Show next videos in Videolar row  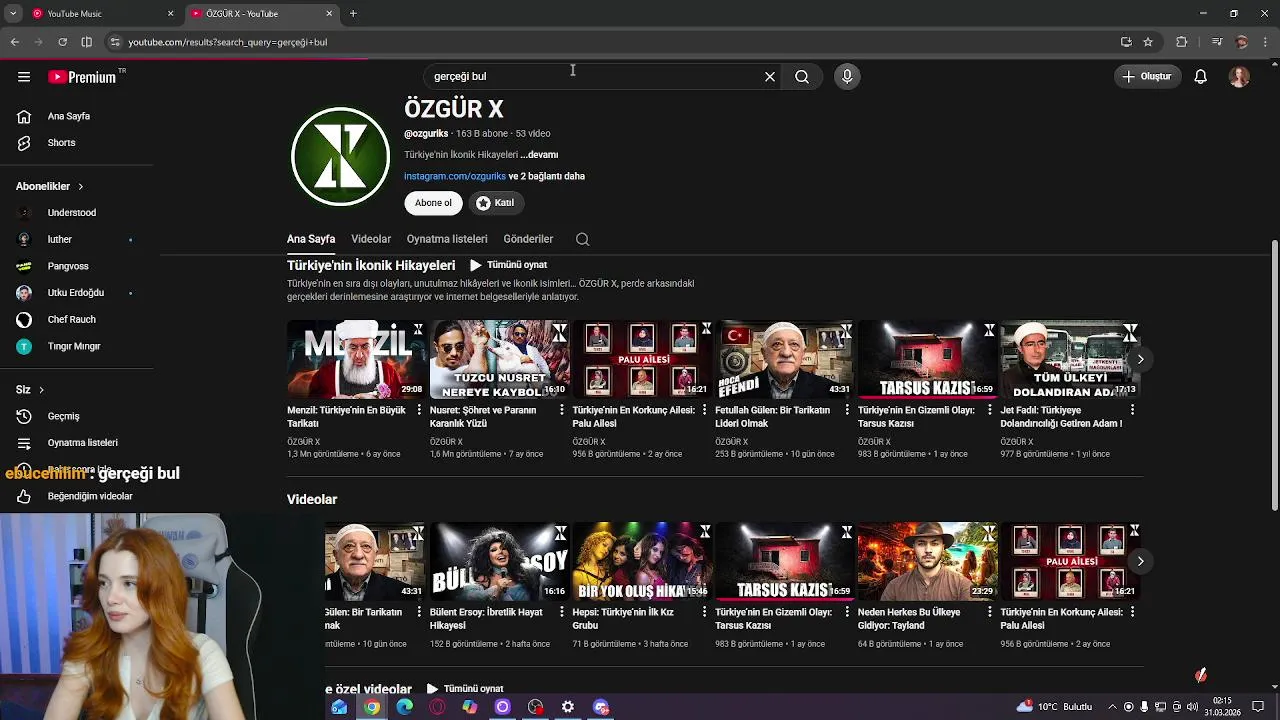coord(1140,561)
